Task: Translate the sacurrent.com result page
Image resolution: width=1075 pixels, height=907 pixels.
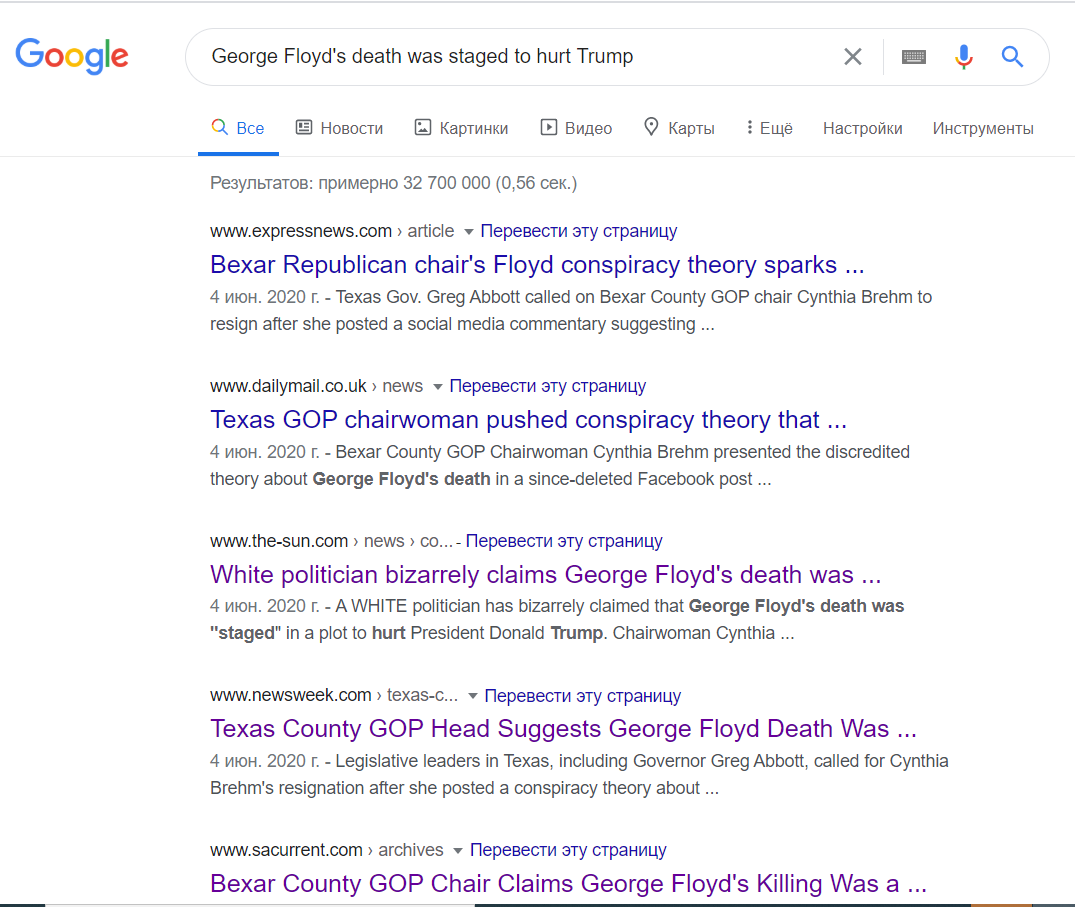Action: coord(568,850)
